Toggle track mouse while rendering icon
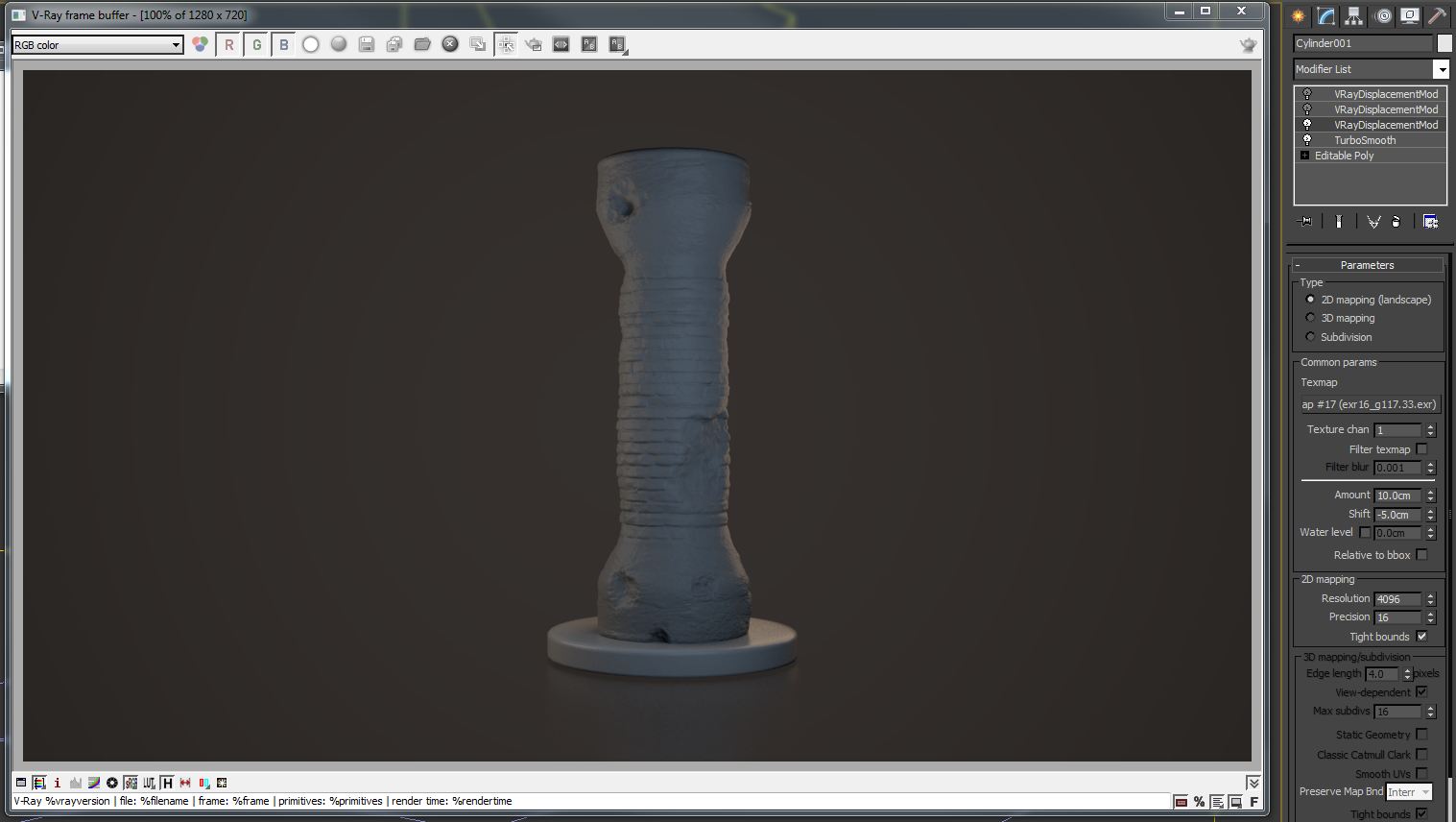Screen dimensions: 1456x822 pyautogui.click(x=506, y=44)
